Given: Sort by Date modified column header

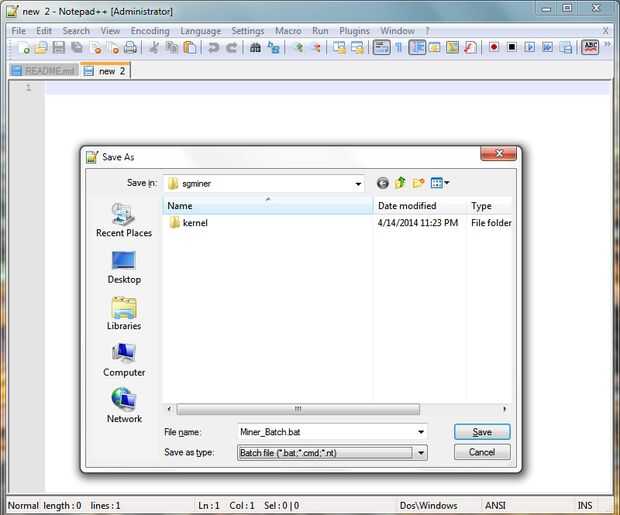Looking at the screenshot, I should pos(420,206).
